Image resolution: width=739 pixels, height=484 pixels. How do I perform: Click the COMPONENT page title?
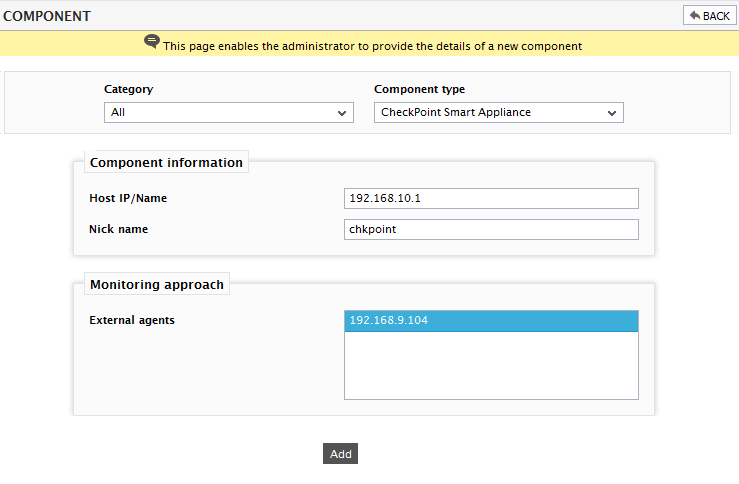click(x=47, y=16)
